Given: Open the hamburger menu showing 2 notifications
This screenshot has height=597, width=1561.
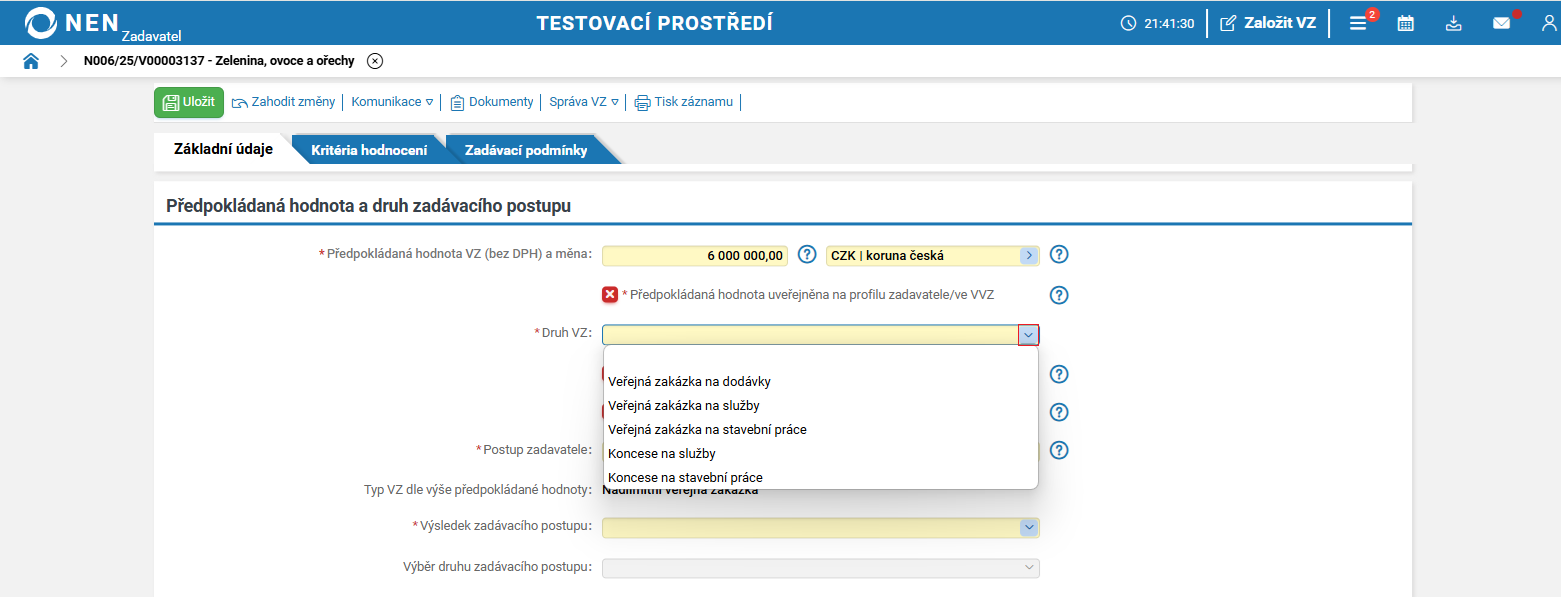Looking at the screenshot, I should pyautogui.click(x=1358, y=22).
